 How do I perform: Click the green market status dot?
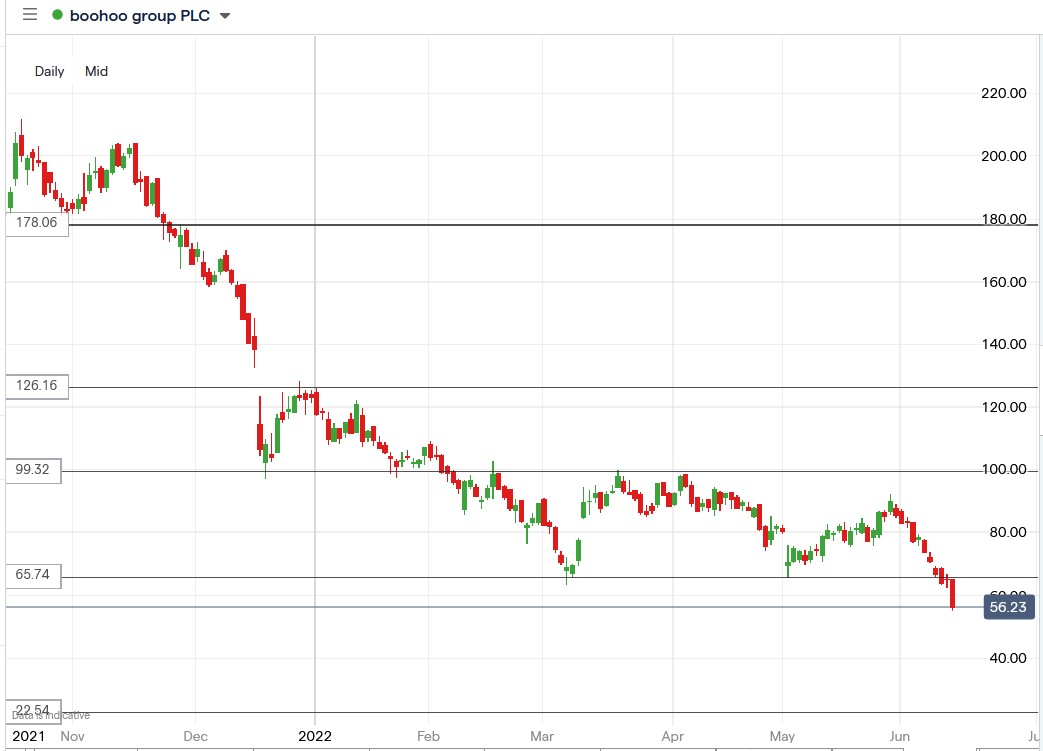(x=58, y=16)
